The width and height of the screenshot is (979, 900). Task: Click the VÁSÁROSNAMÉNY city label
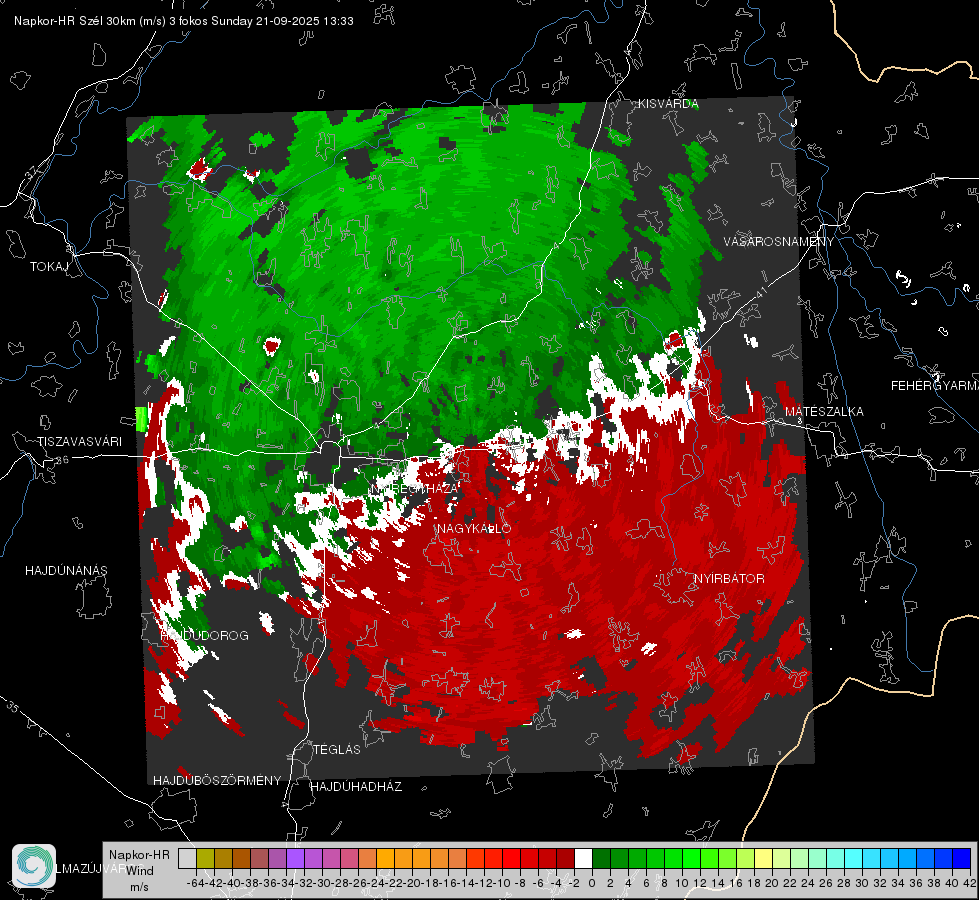[x=779, y=241]
